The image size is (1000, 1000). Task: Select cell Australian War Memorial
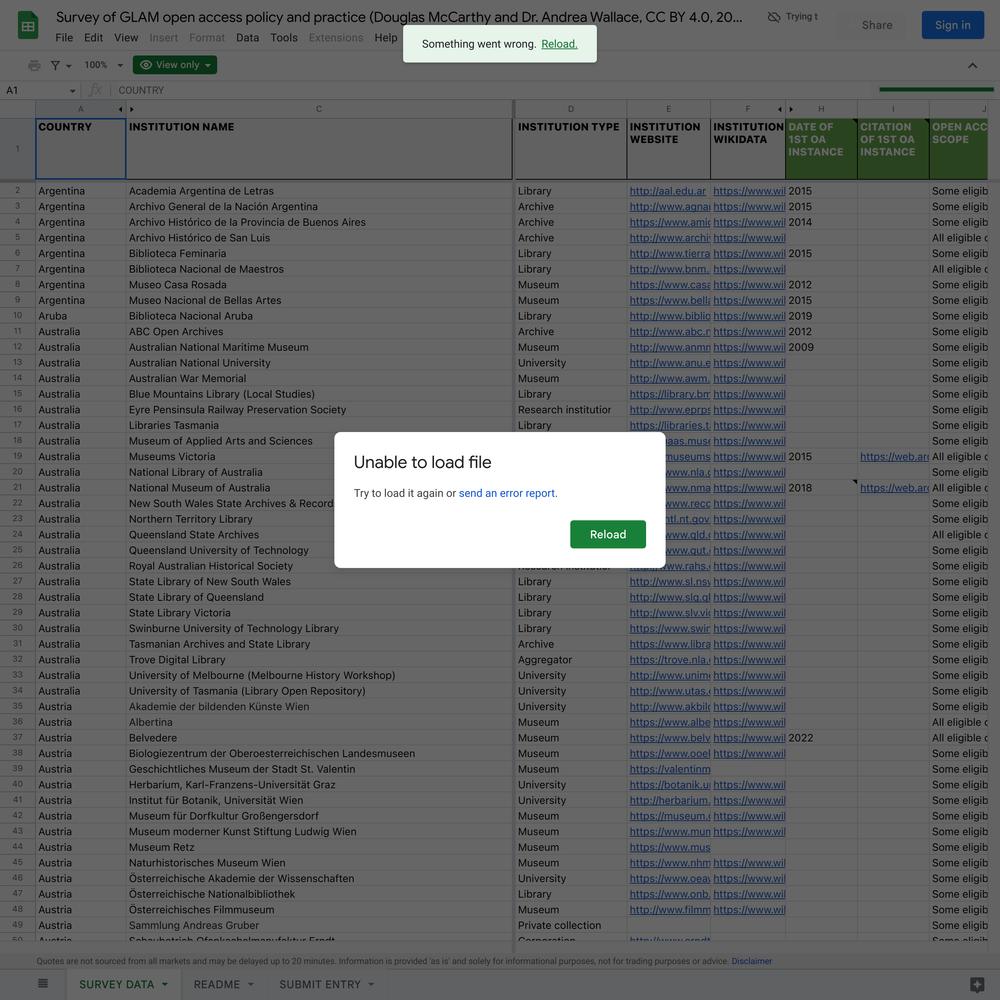point(320,378)
